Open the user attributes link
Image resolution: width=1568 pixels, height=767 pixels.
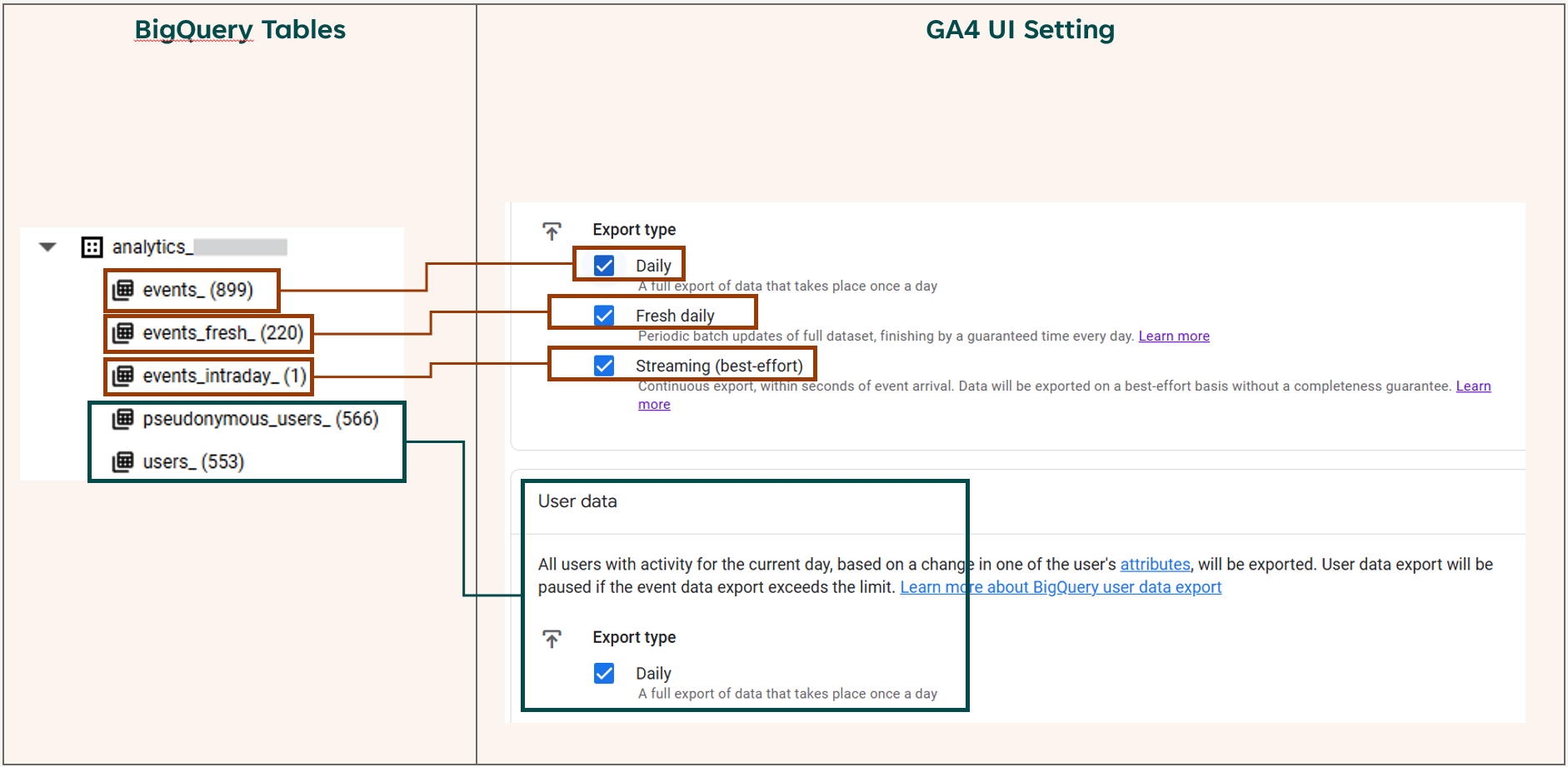coord(1155,565)
